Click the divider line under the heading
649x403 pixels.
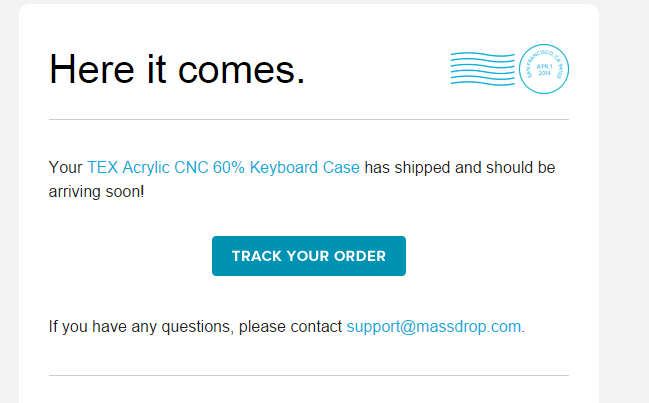pyautogui.click(x=309, y=120)
